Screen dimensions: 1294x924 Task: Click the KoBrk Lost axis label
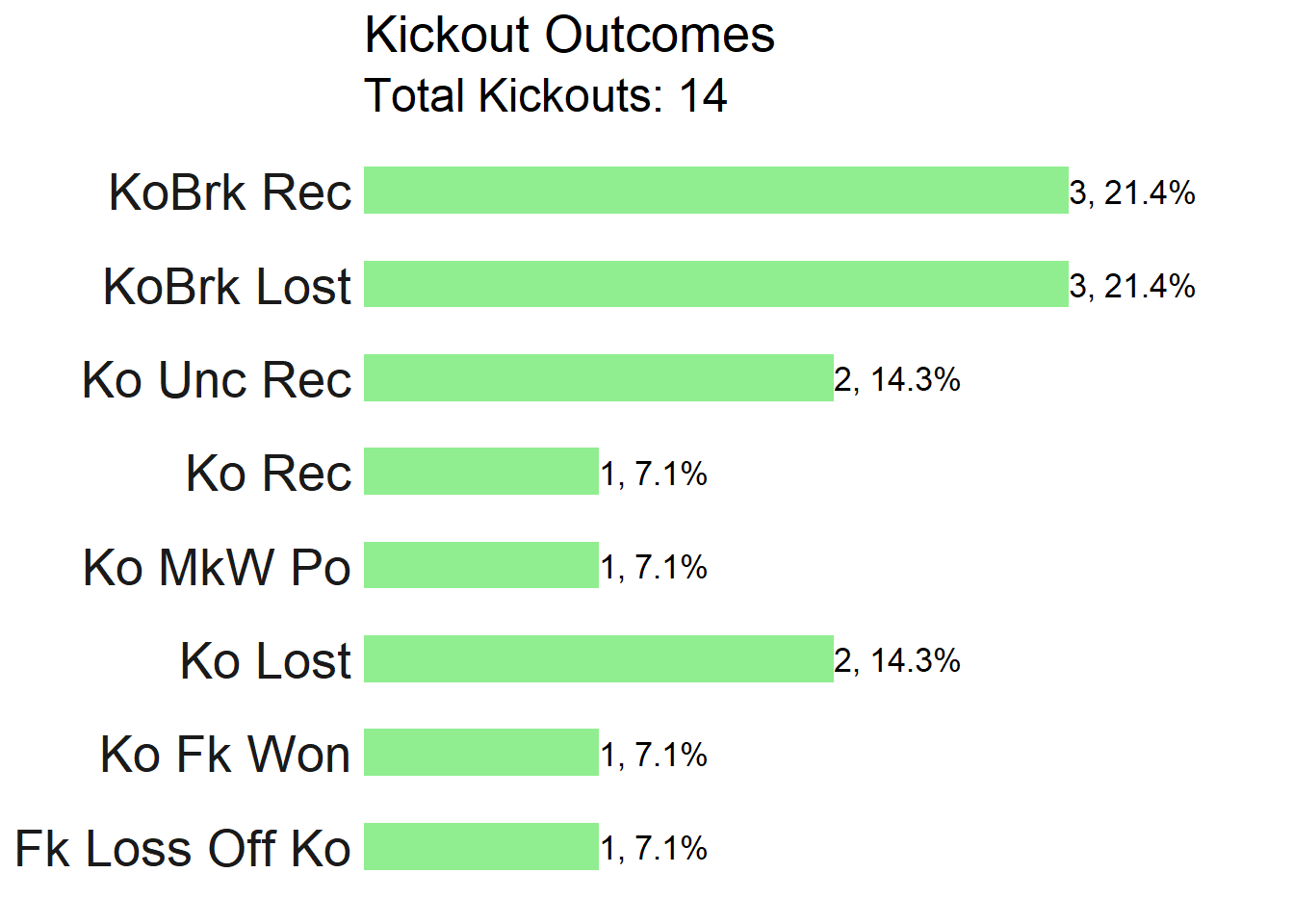click(x=227, y=287)
